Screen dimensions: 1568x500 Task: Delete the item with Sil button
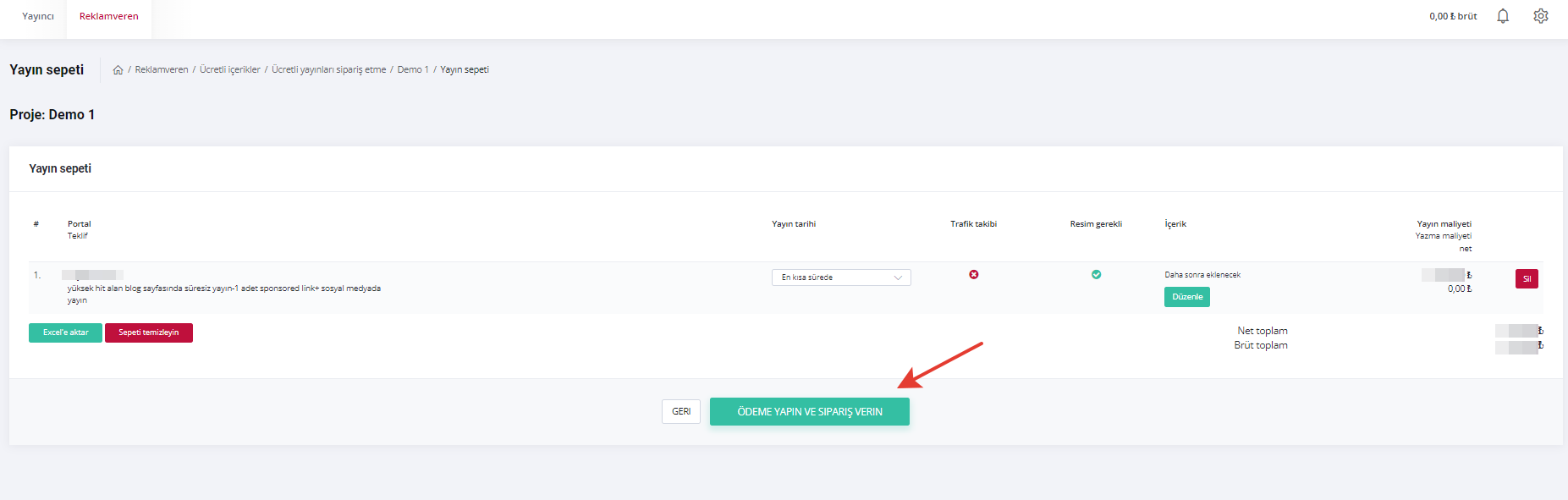(x=1526, y=279)
